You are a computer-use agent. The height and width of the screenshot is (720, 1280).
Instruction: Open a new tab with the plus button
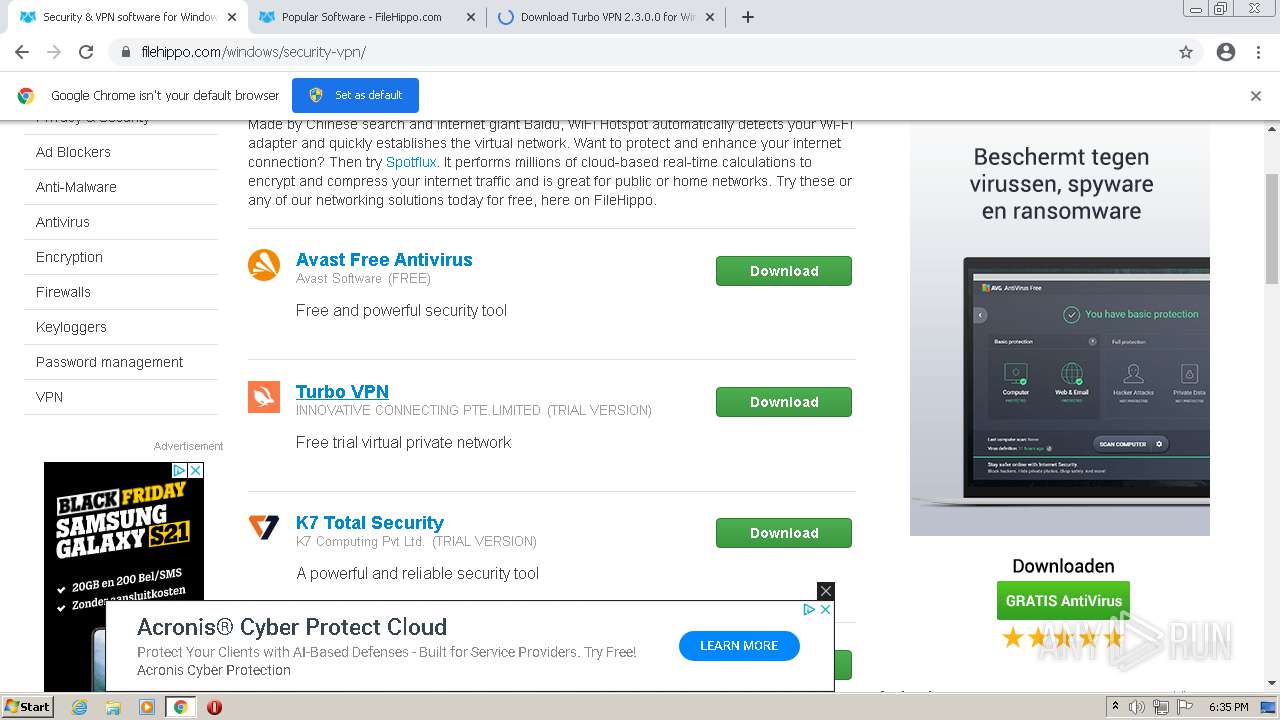point(747,17)
